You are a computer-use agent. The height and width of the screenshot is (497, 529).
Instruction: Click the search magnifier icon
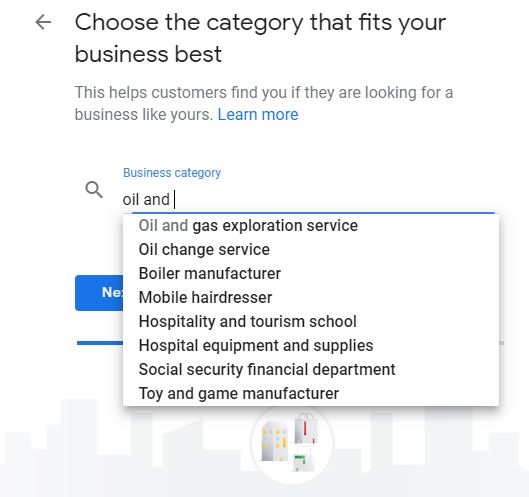click(94, 190)
